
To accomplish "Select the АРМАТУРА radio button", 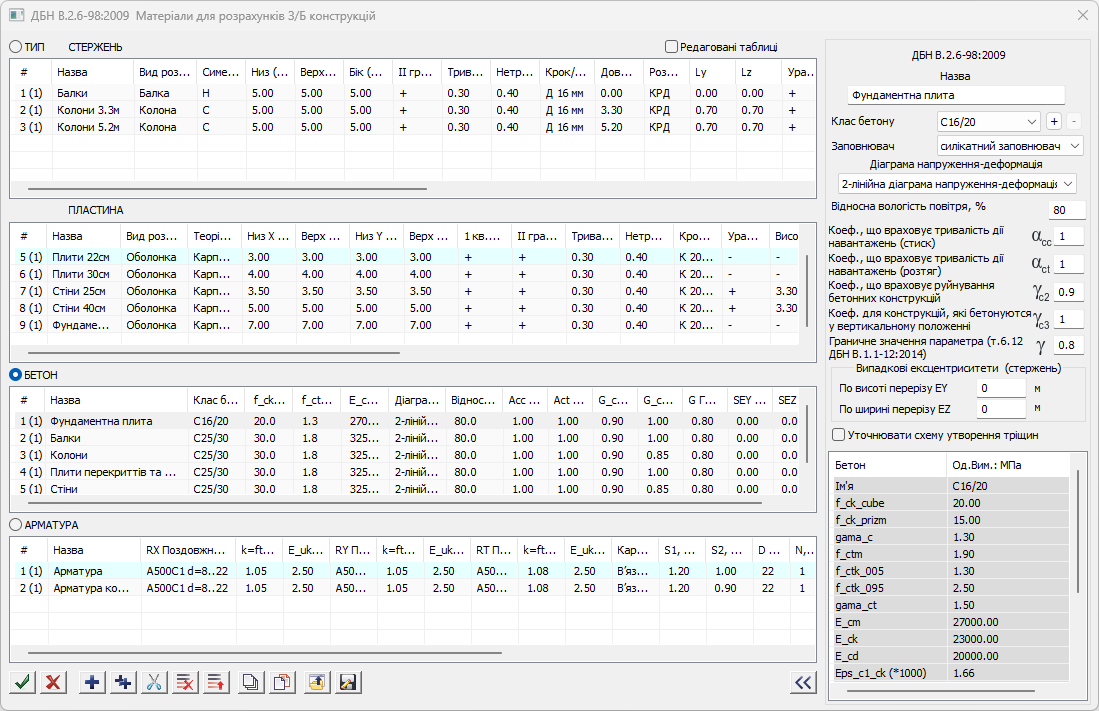I will pos(16,524).
